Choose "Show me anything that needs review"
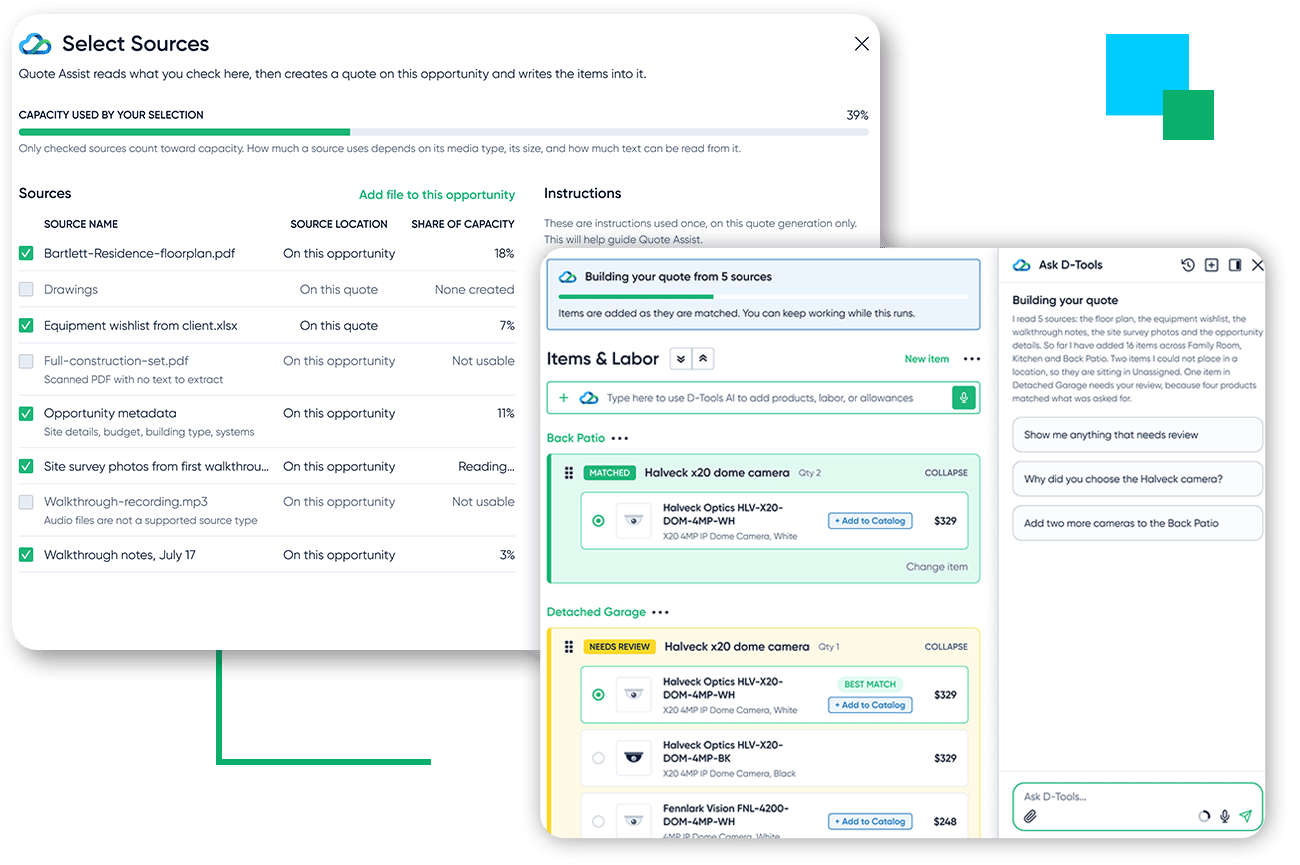 coord(1137,435)
